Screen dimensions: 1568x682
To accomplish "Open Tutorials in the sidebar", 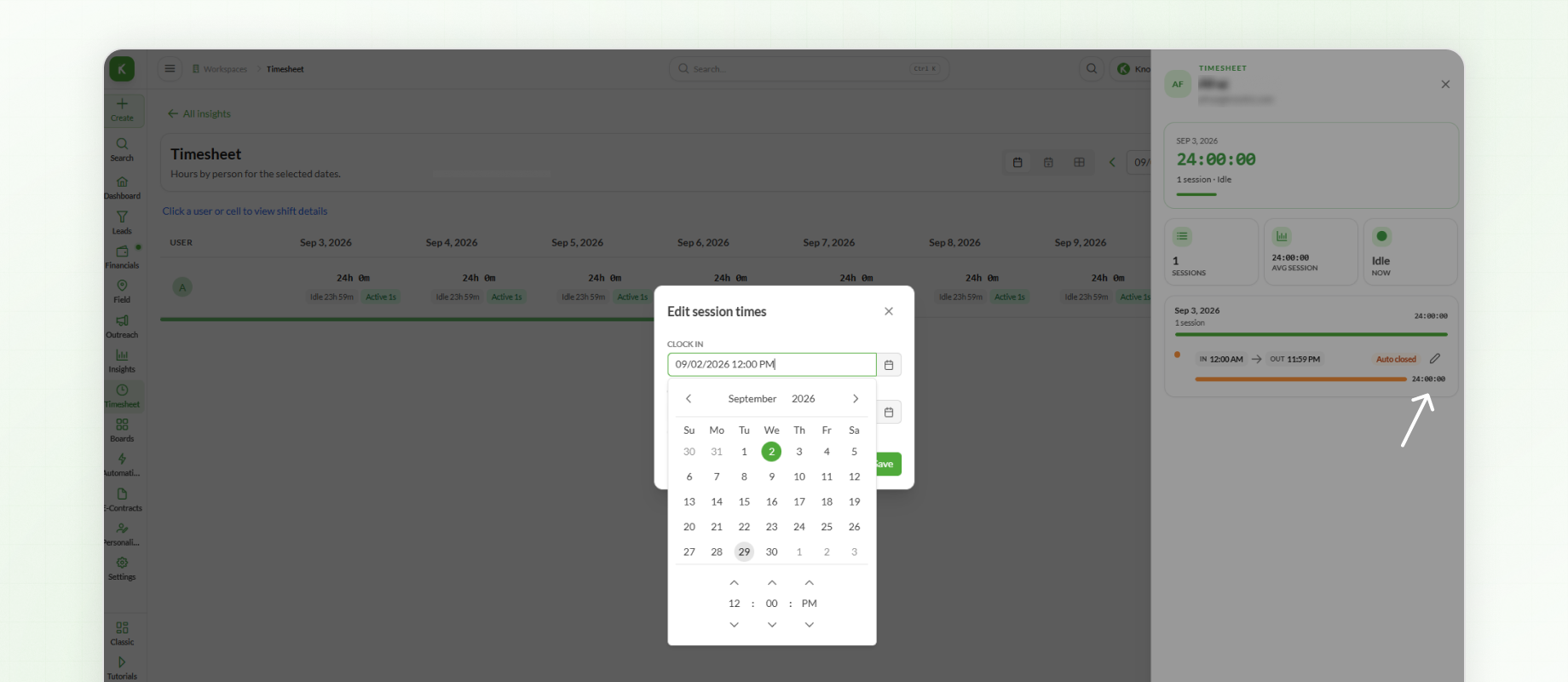I will (122, 668).
